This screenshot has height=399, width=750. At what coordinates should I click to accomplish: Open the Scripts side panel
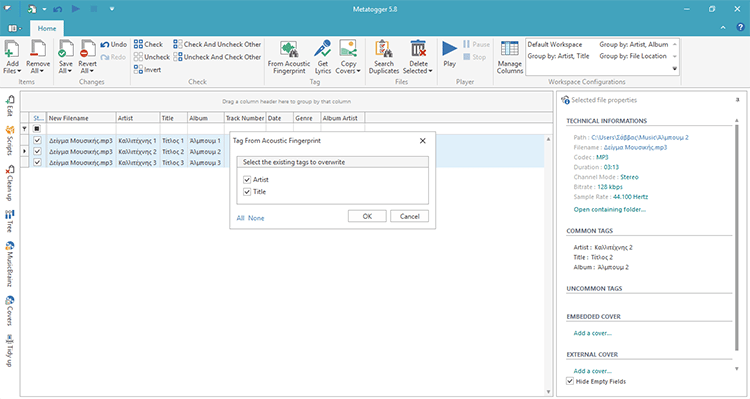(x=9, y=141)
